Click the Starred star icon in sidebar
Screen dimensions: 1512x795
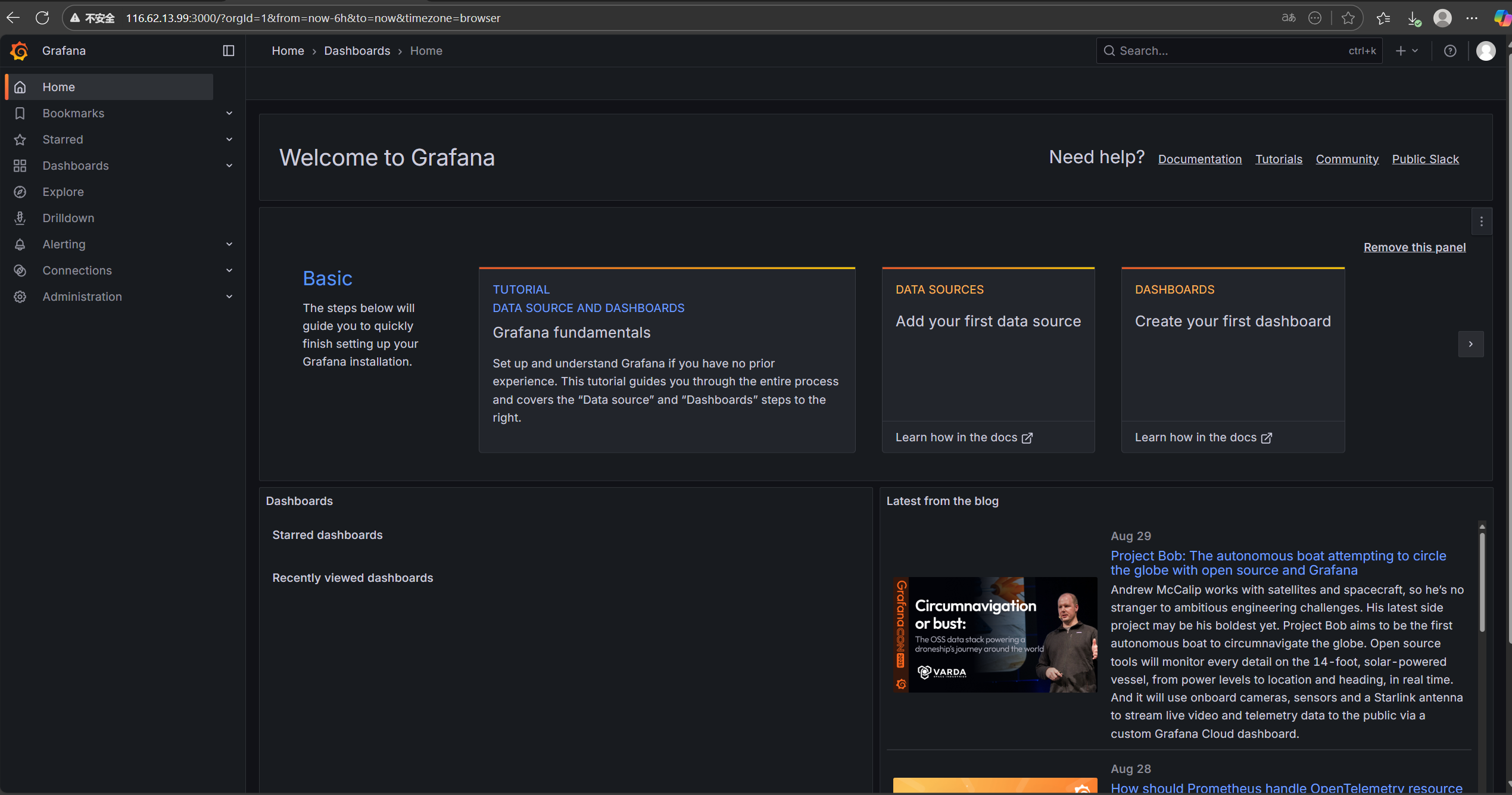tap(20, 139)
